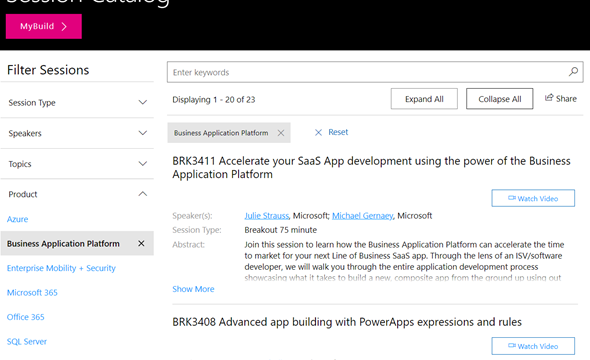The height and width of the screenshot is (360, 590).
Task: Click the search magnifier icon
Action: 573,71
